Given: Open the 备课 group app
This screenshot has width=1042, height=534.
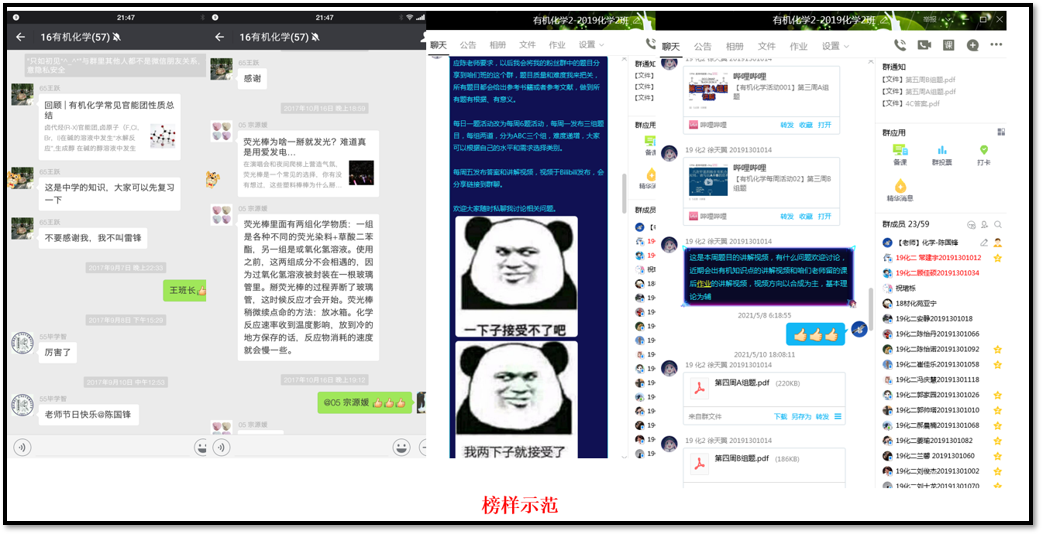Looking at the screenshot, I should point(900,153).
